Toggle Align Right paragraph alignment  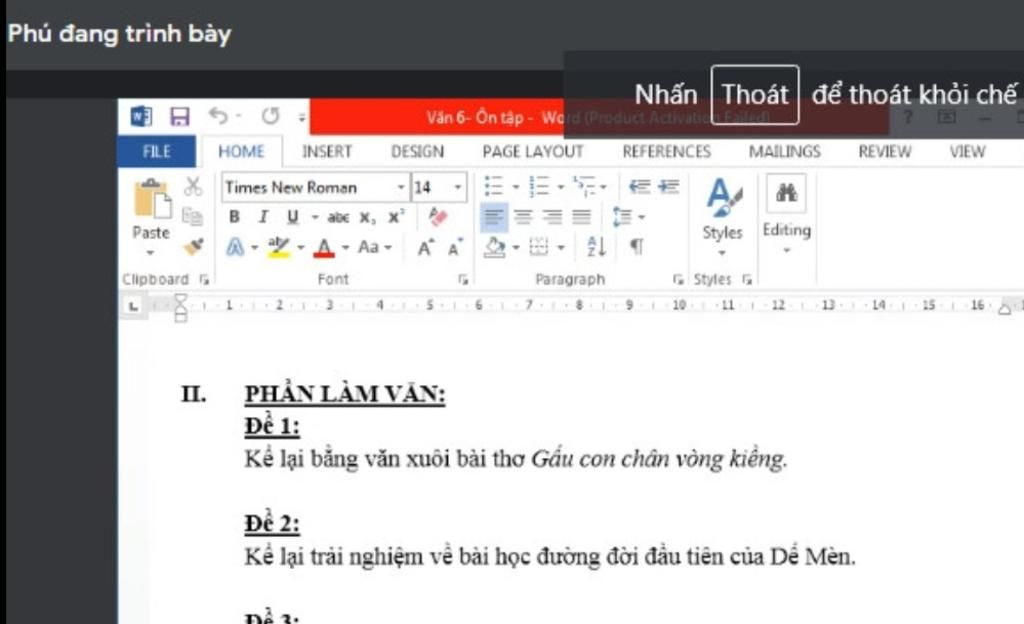pyautogui.click(x=552, y=217)
